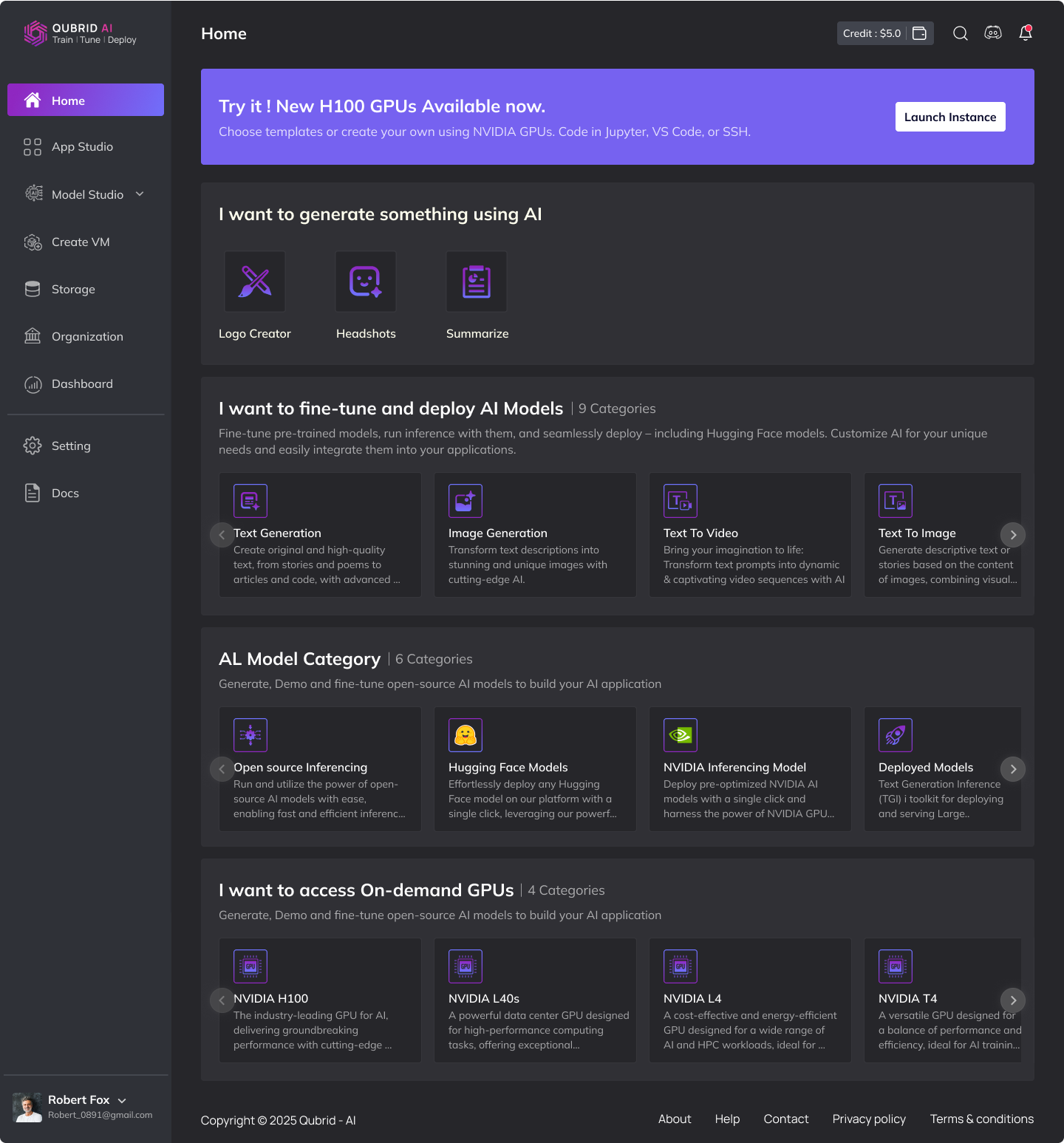The width and height of the screenshot is (1064, 1143).
Task: Open Model Studio menu item
Action: tap(86, 194)
